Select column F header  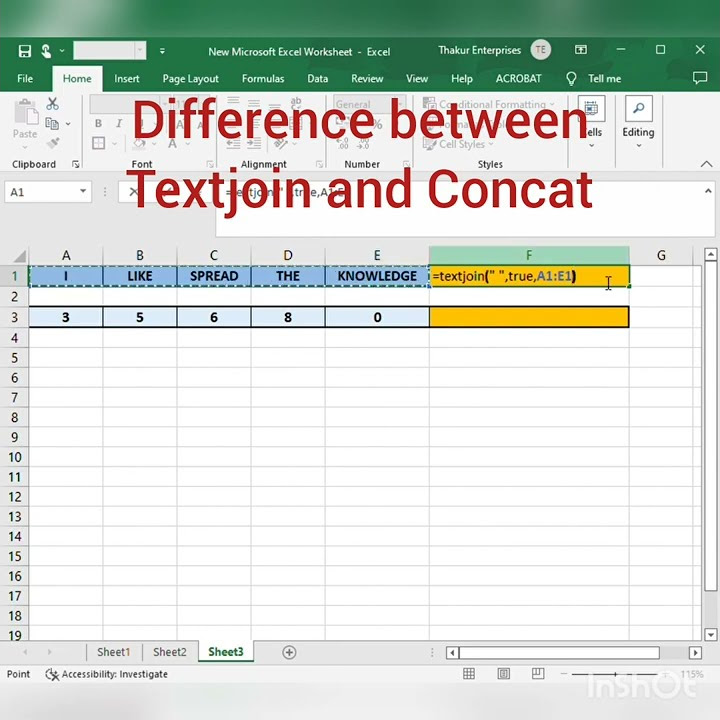pos(529,255)
